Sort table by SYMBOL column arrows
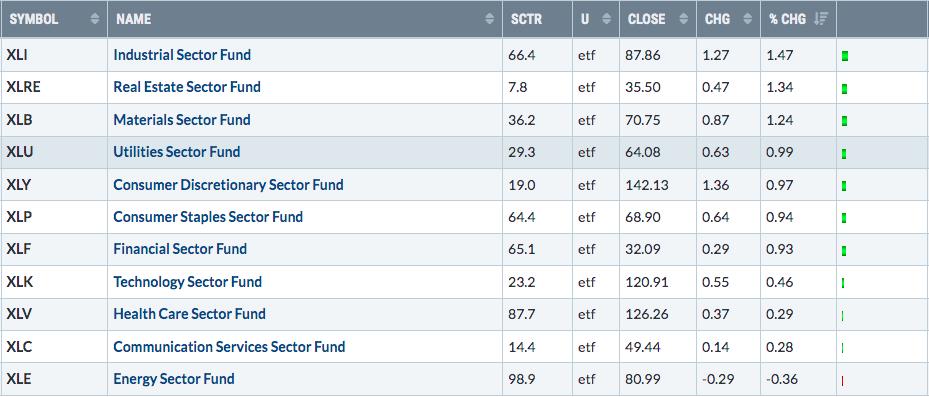 [x=95, y=19]
